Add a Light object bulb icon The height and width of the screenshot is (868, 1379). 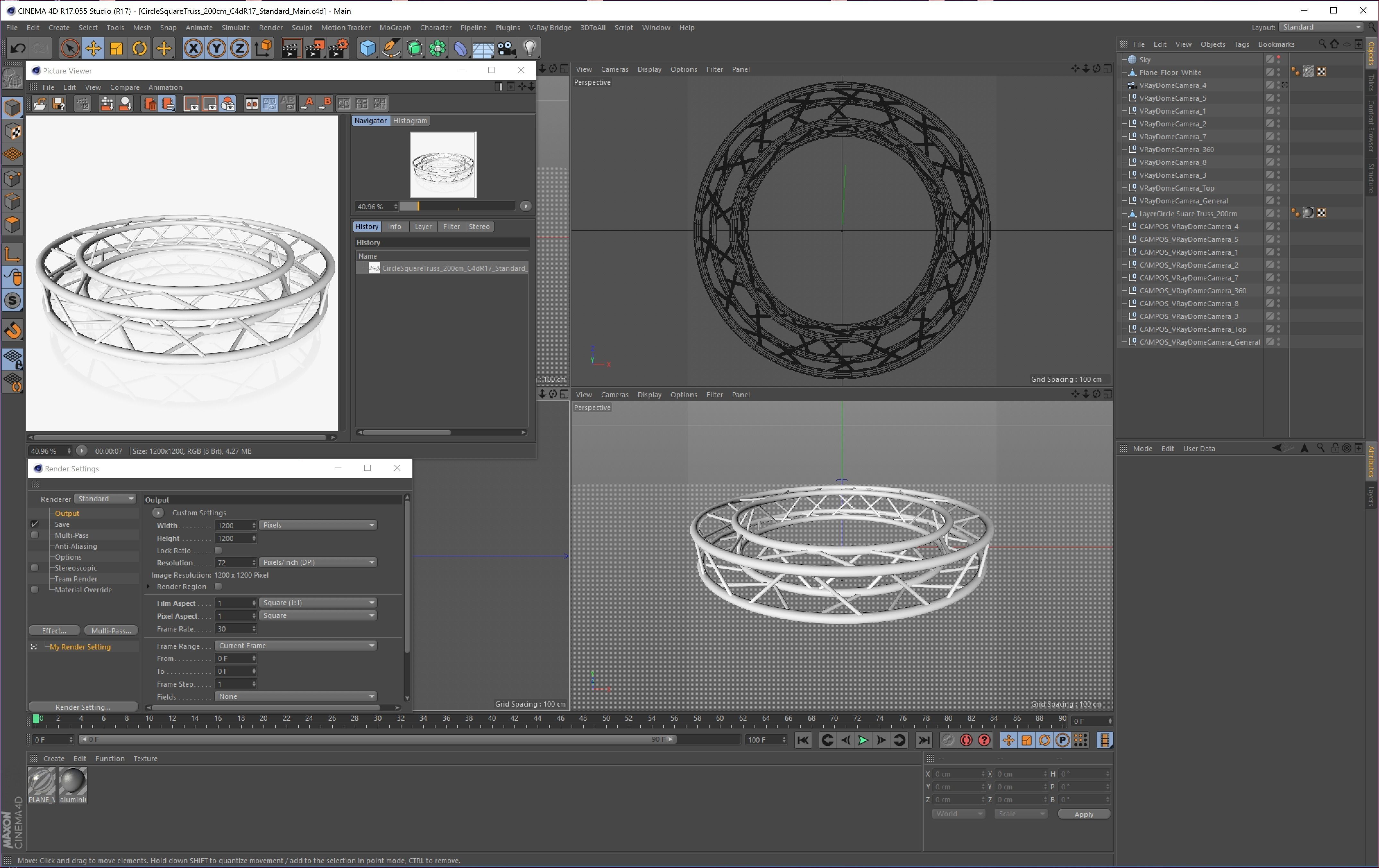coord(530,49)
